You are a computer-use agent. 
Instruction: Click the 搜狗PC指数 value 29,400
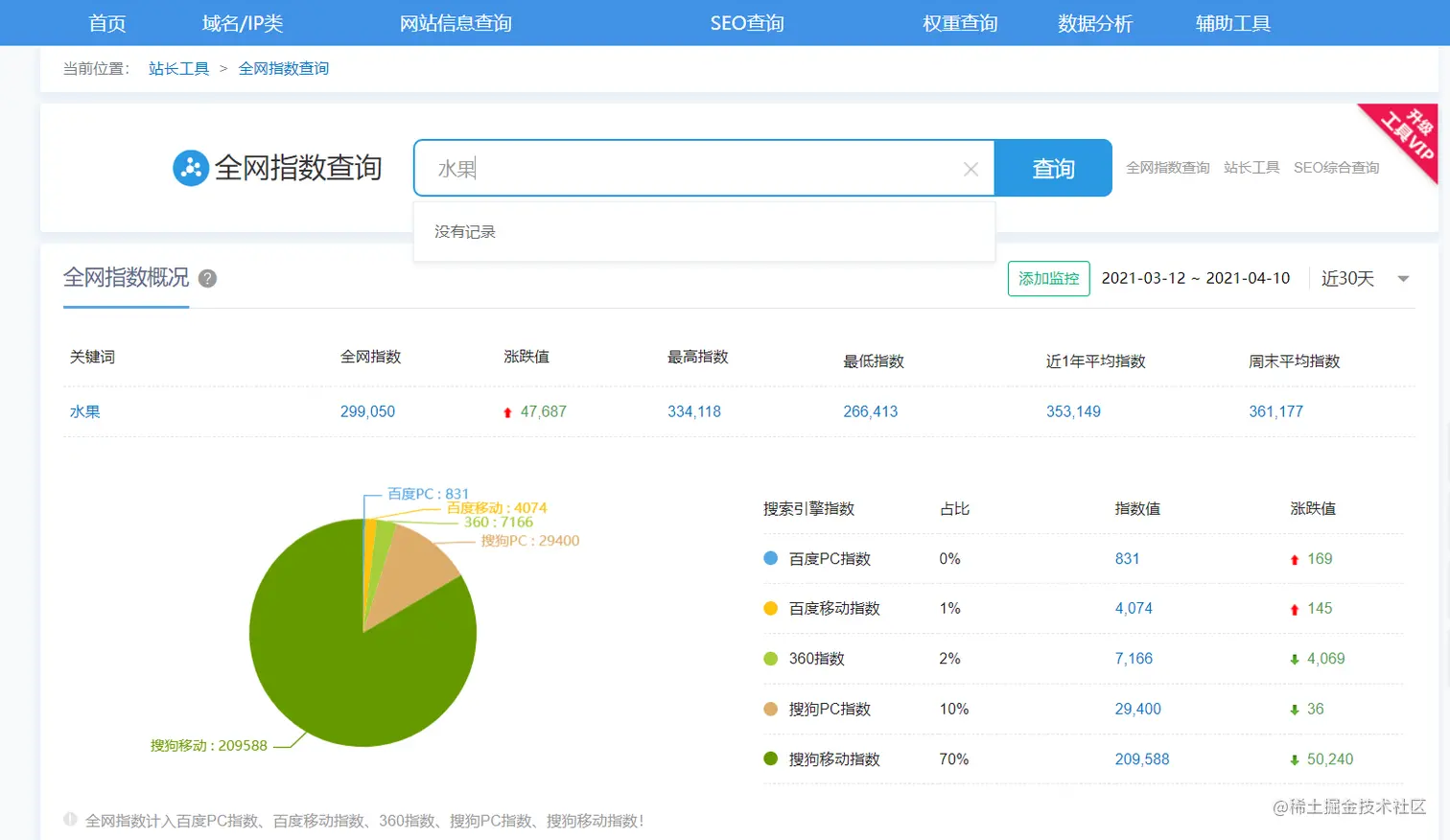click(x=1137, y=709)
